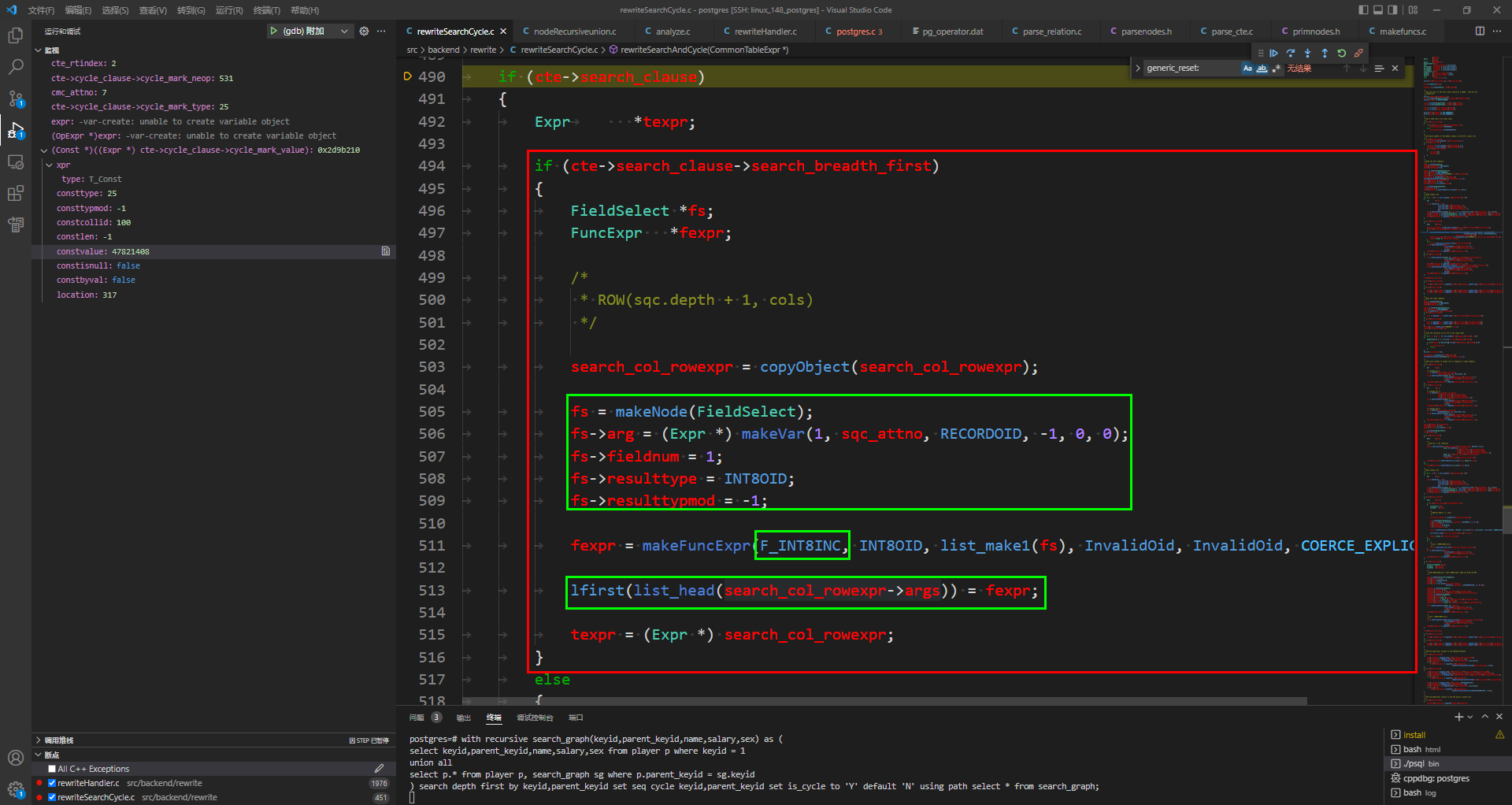Split the editor to the right
Screen dimensions: 1512x805
click(1480, 31)
